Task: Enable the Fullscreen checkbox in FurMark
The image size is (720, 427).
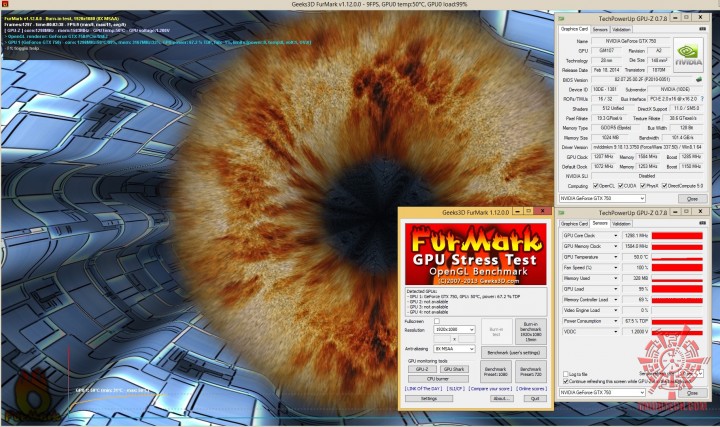Action: (x=437, y=321)
